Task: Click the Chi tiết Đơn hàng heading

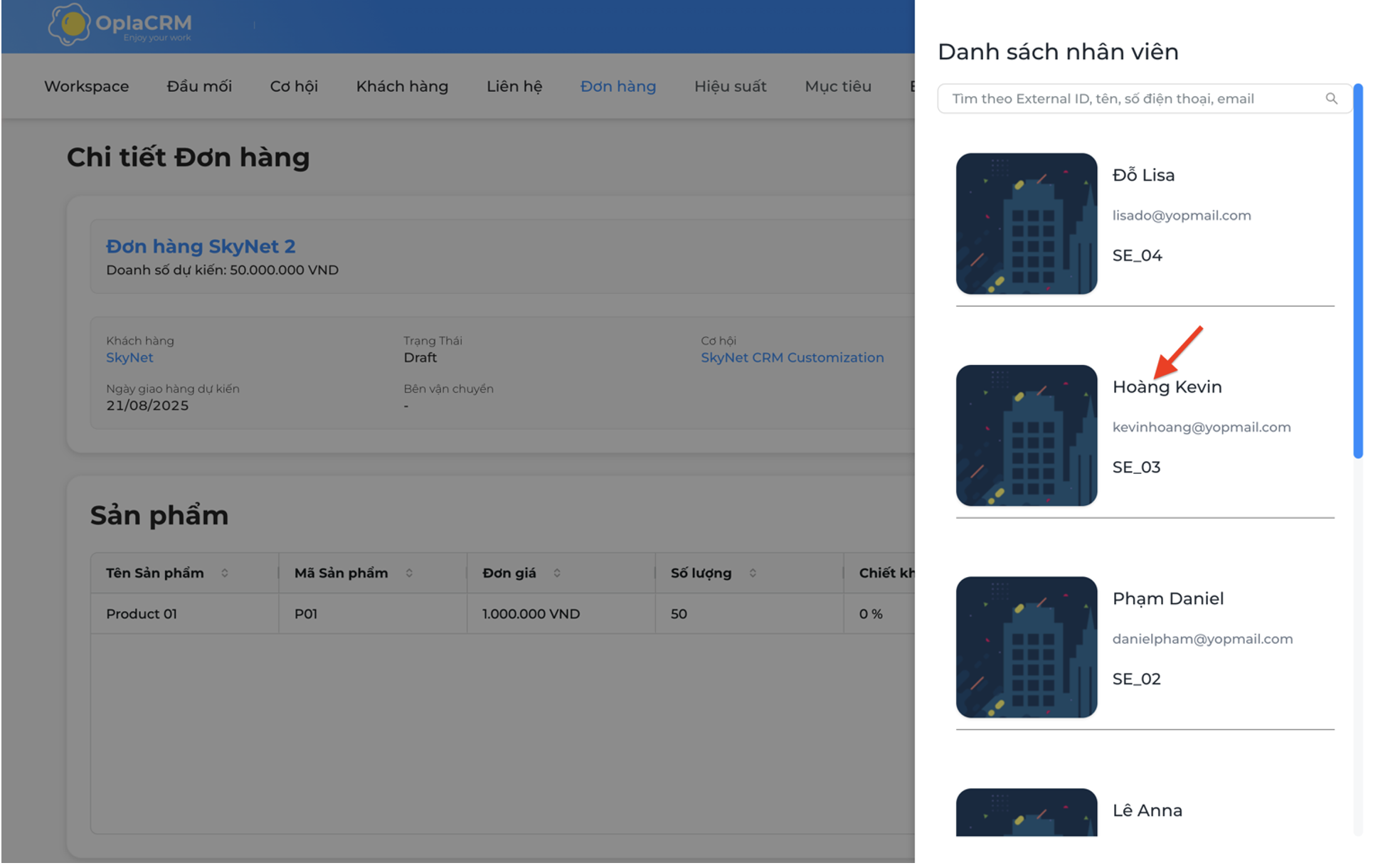Action: (189, 158)
